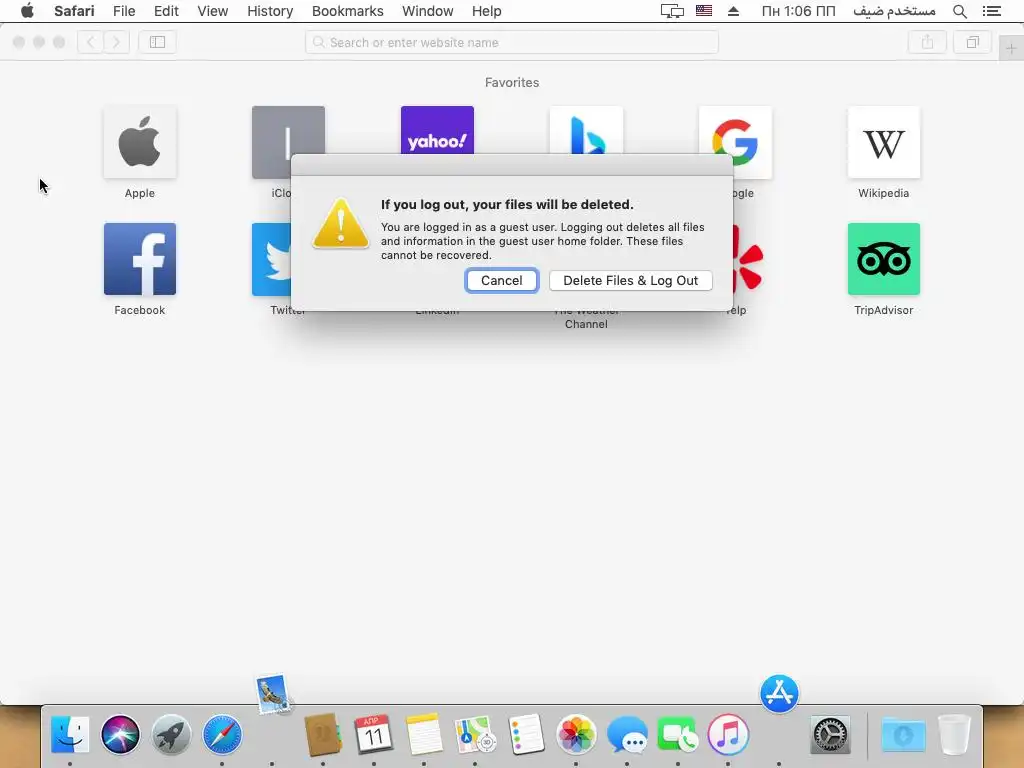Open Spotlight search magnifier icon

click(x=959, y=11)
